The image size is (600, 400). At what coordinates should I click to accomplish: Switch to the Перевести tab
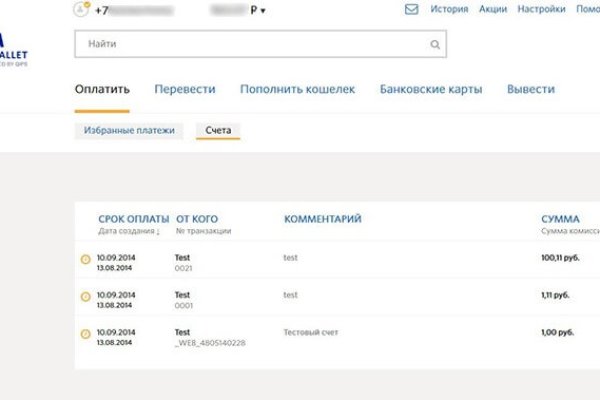click(184, 89)
